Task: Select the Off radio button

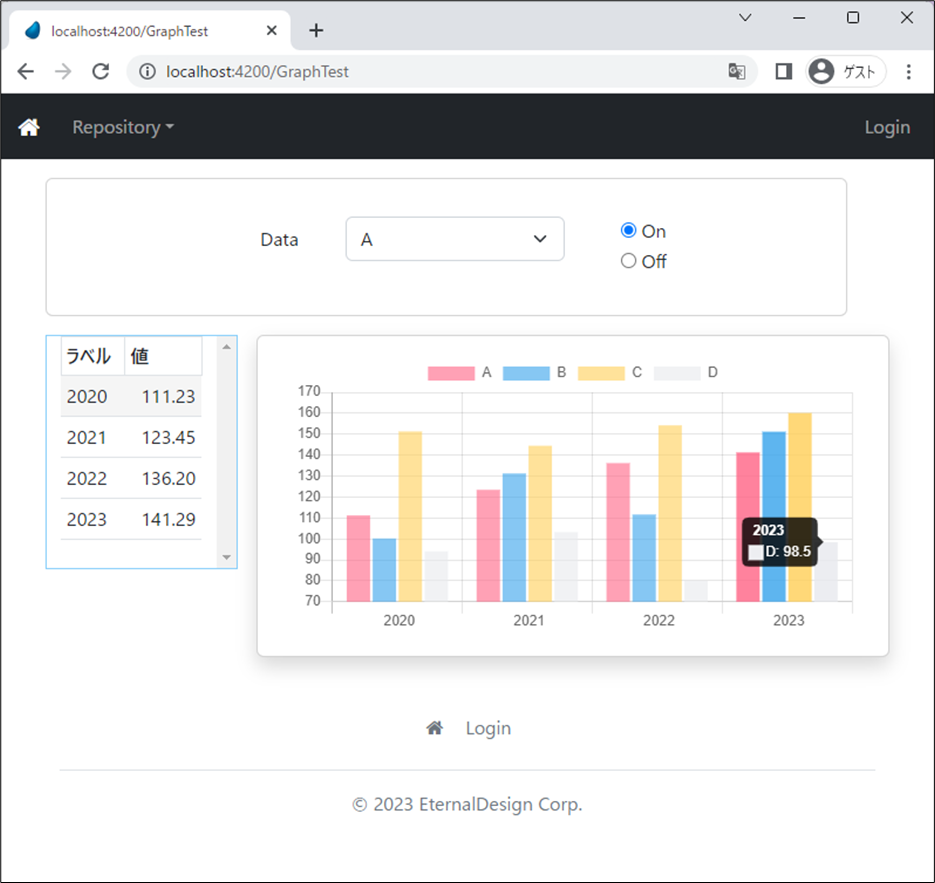Action: coord(629,261)
